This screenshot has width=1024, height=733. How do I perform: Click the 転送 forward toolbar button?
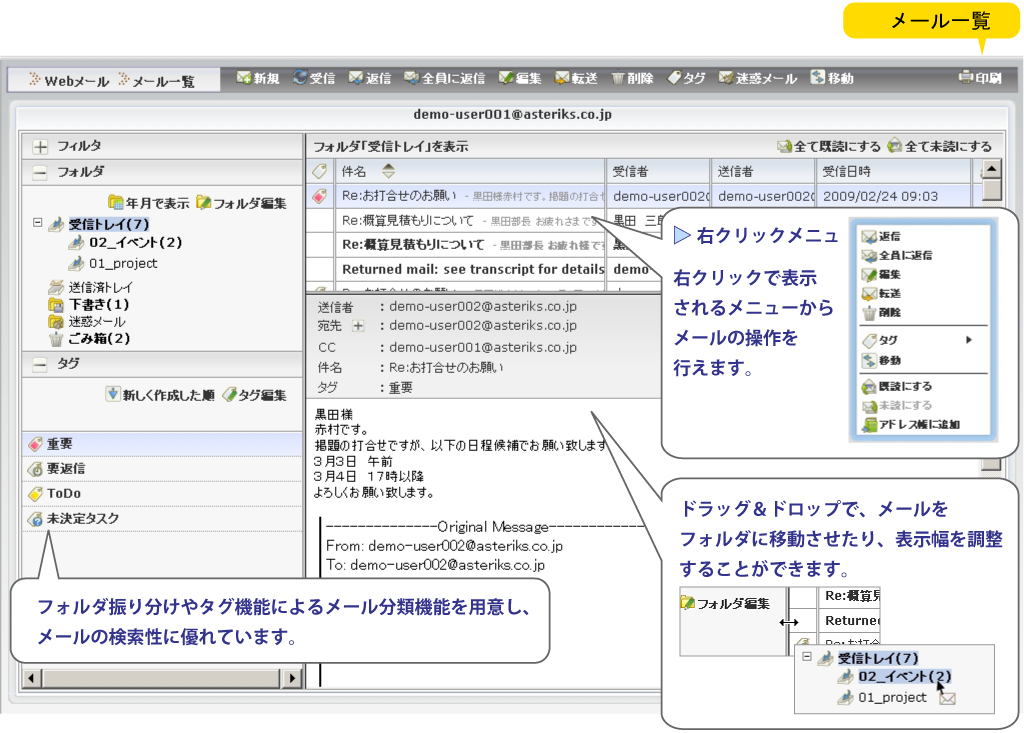(576, 78)
